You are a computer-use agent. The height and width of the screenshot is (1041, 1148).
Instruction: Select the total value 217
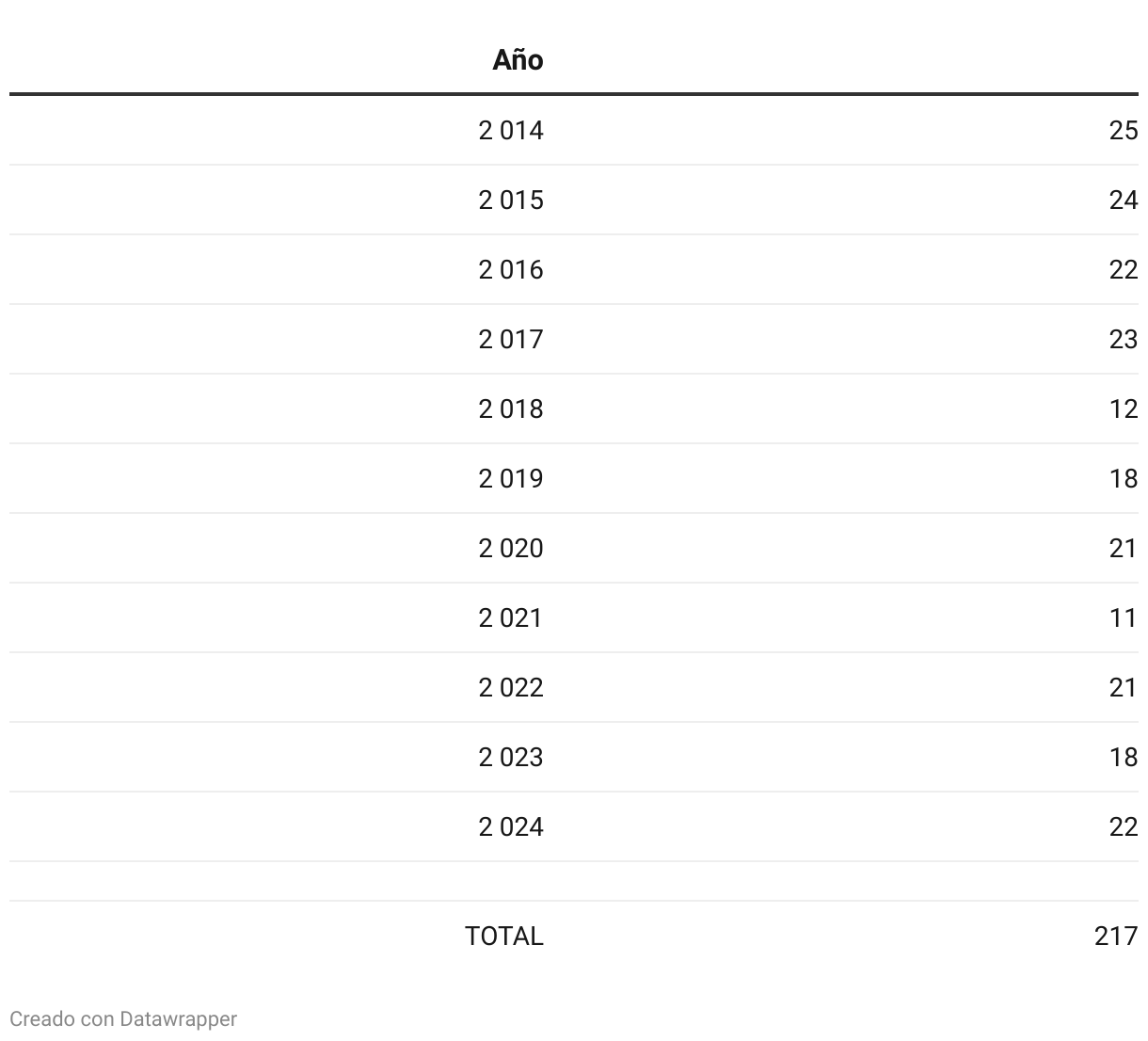pyautogui.click(x=1116, y=936)
